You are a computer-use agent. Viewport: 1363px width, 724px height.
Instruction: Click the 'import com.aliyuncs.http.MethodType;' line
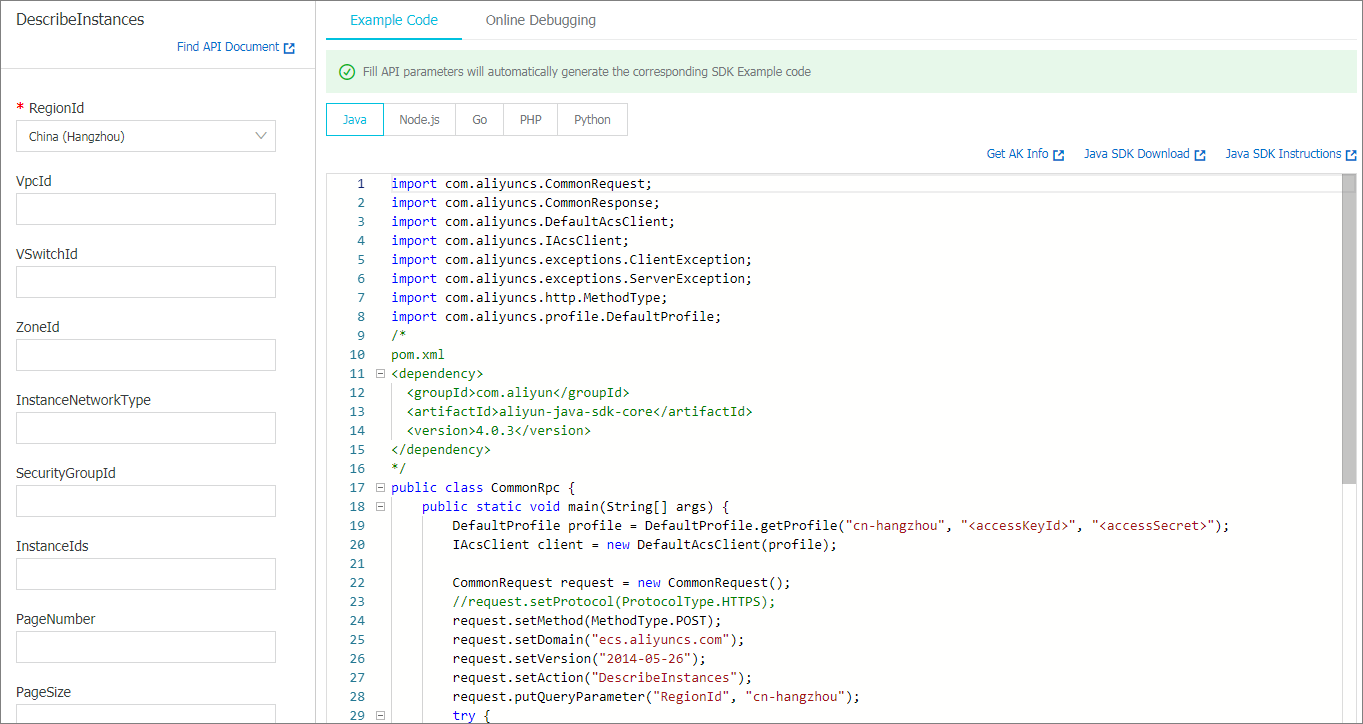coord(529,298)
